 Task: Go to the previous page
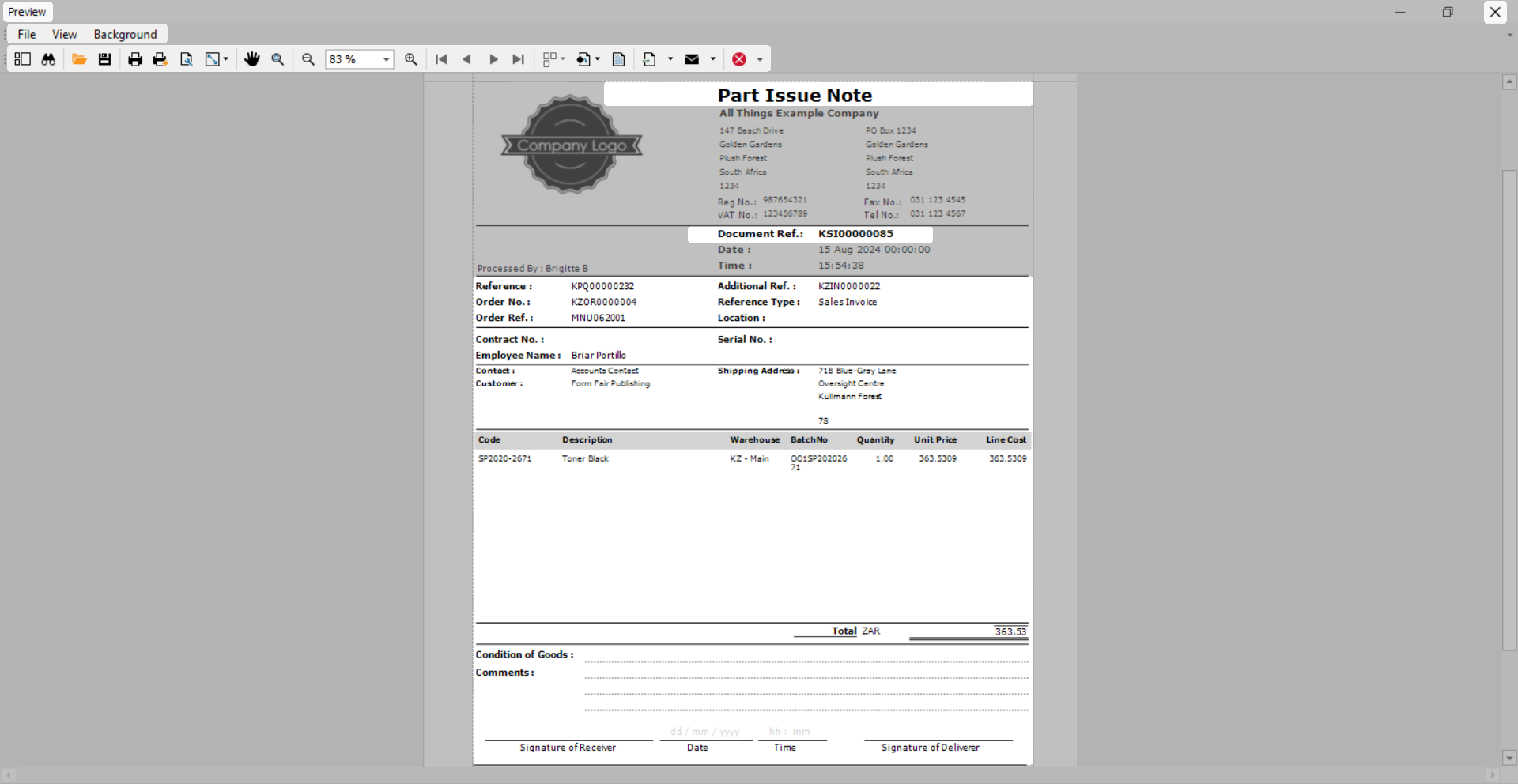pos(466,59)
